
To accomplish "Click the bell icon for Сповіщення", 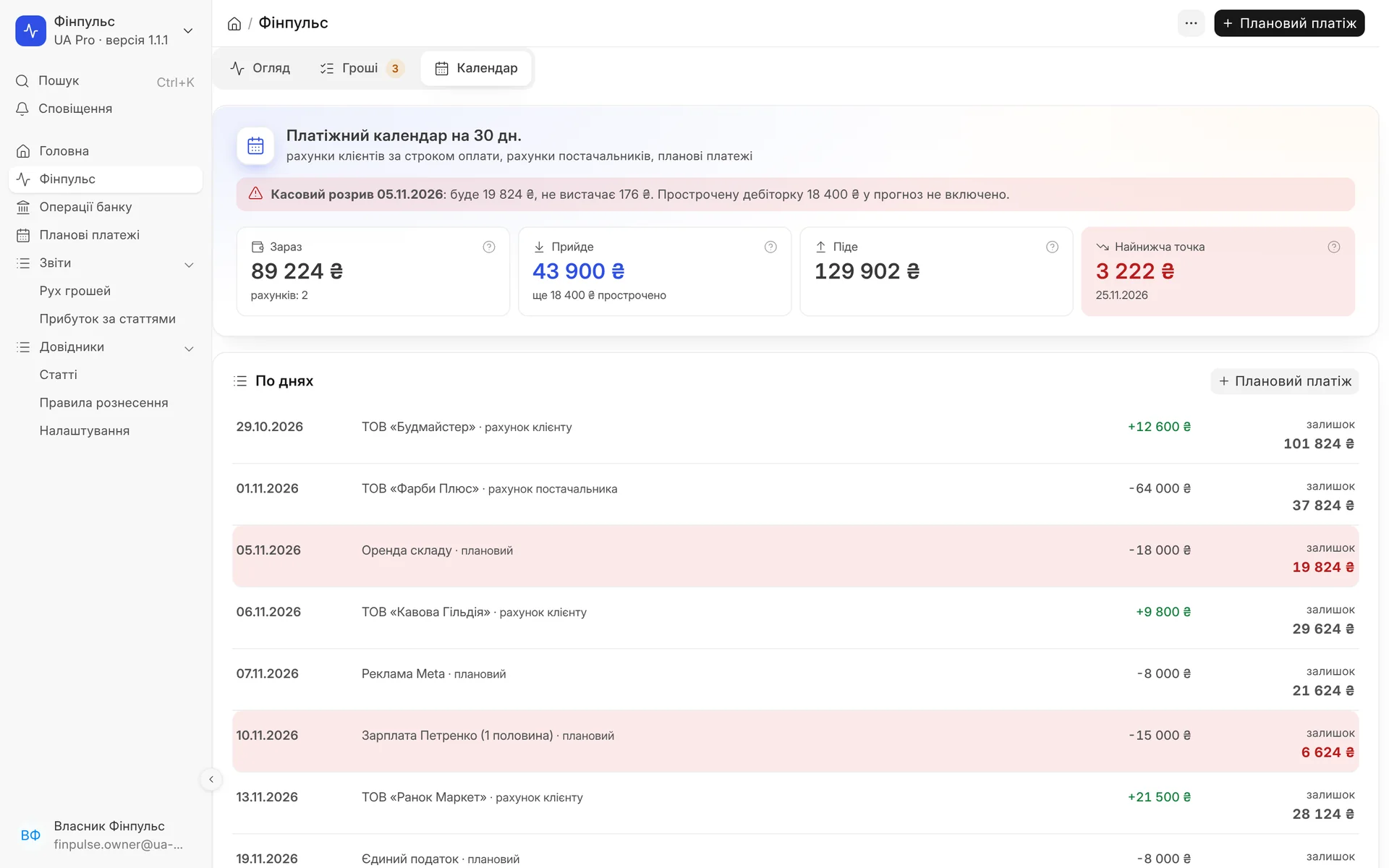I will pos(22,109).
